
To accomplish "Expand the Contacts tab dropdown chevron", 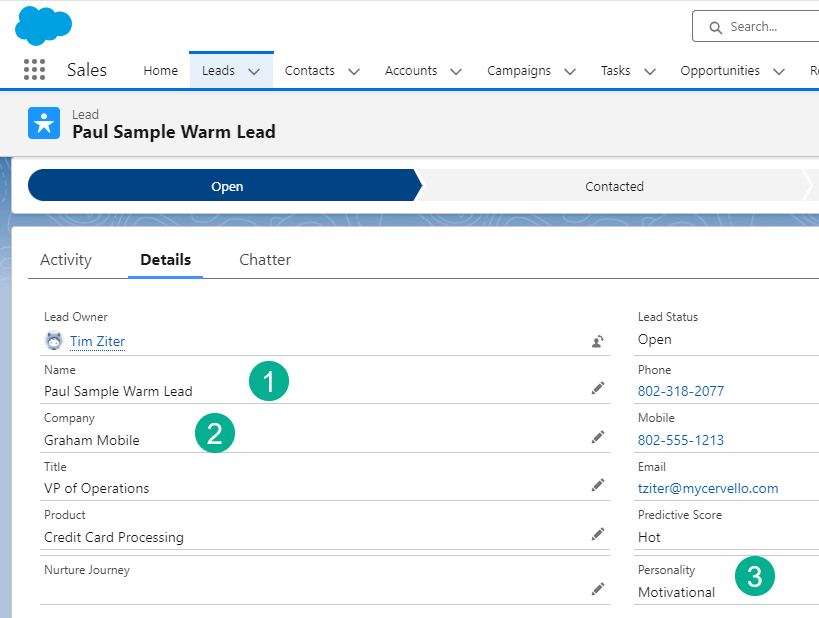I will [x=353, y=71].
